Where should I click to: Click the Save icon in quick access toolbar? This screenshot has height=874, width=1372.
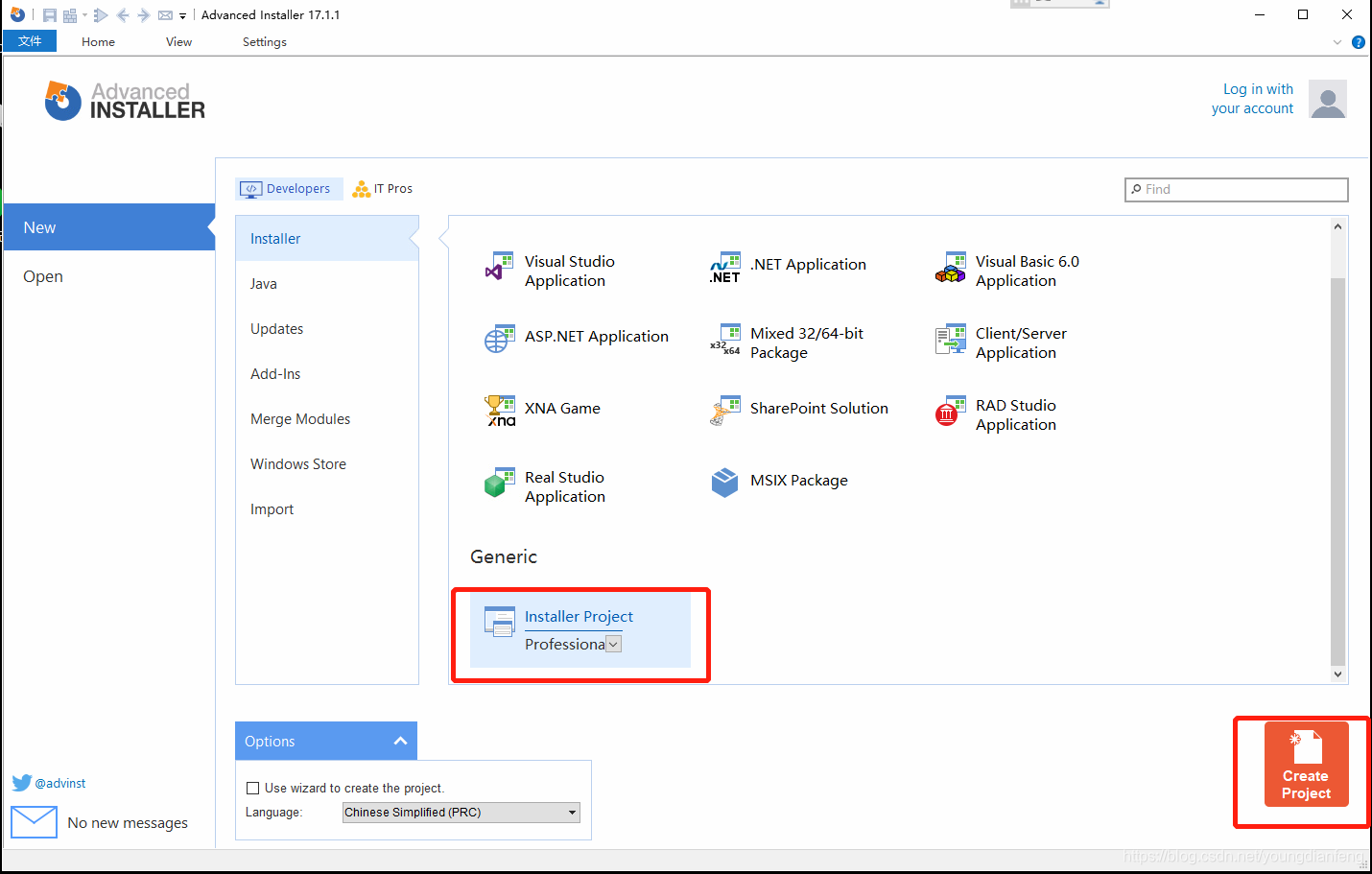[50, 15]
